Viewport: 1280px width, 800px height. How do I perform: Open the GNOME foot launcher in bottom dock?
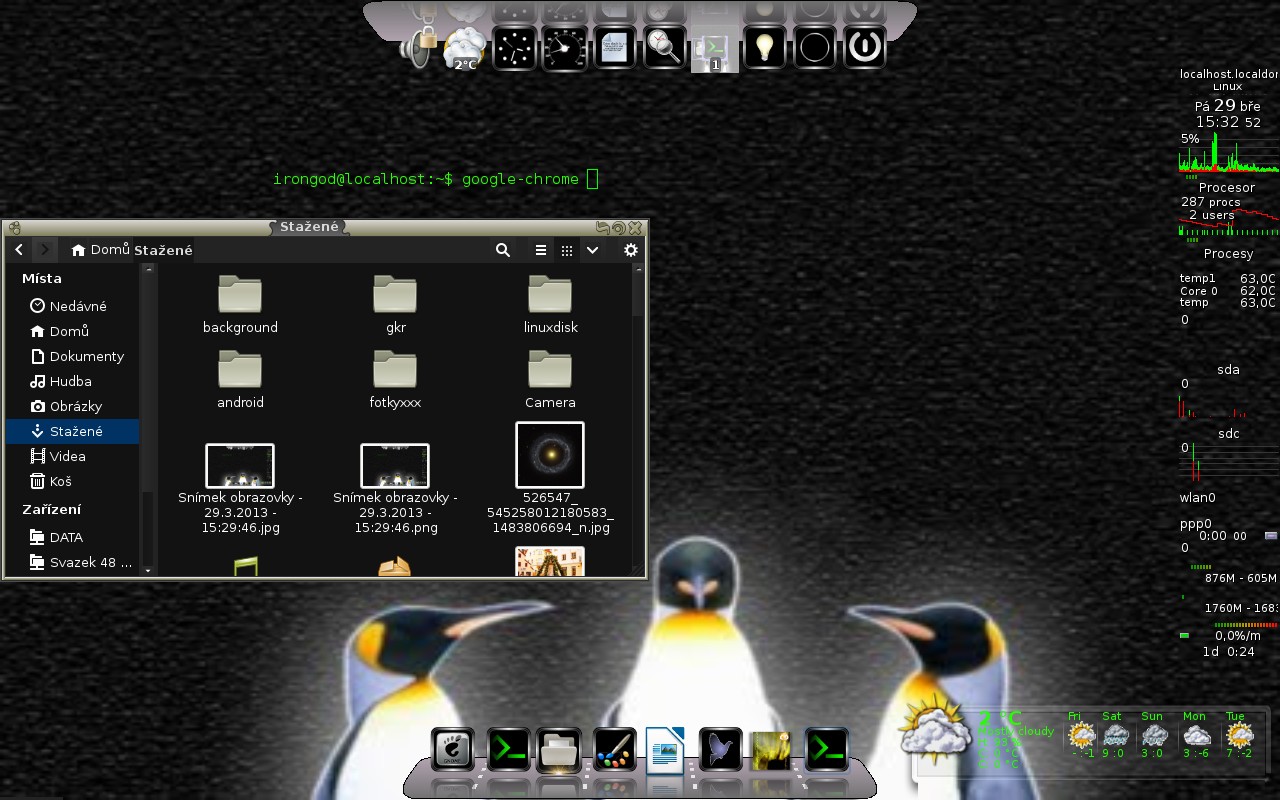[453, 750]
